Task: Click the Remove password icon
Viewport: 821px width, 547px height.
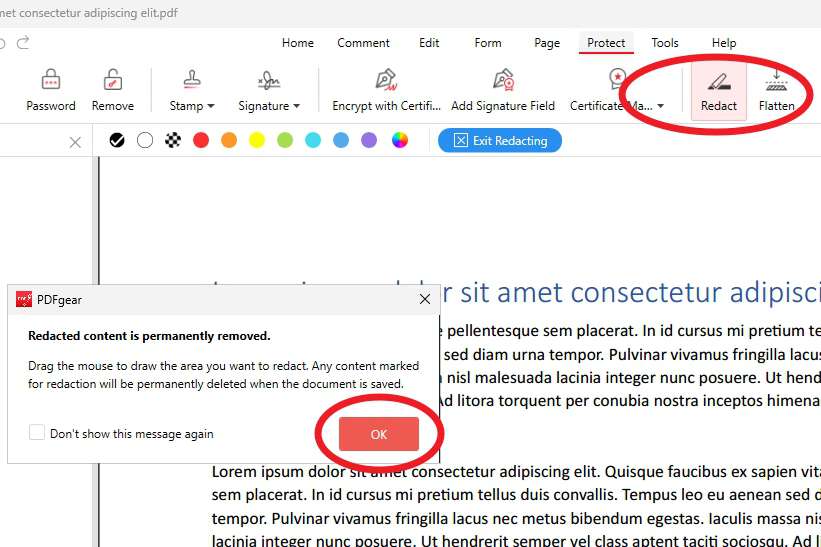Action: tap(113, 80)
